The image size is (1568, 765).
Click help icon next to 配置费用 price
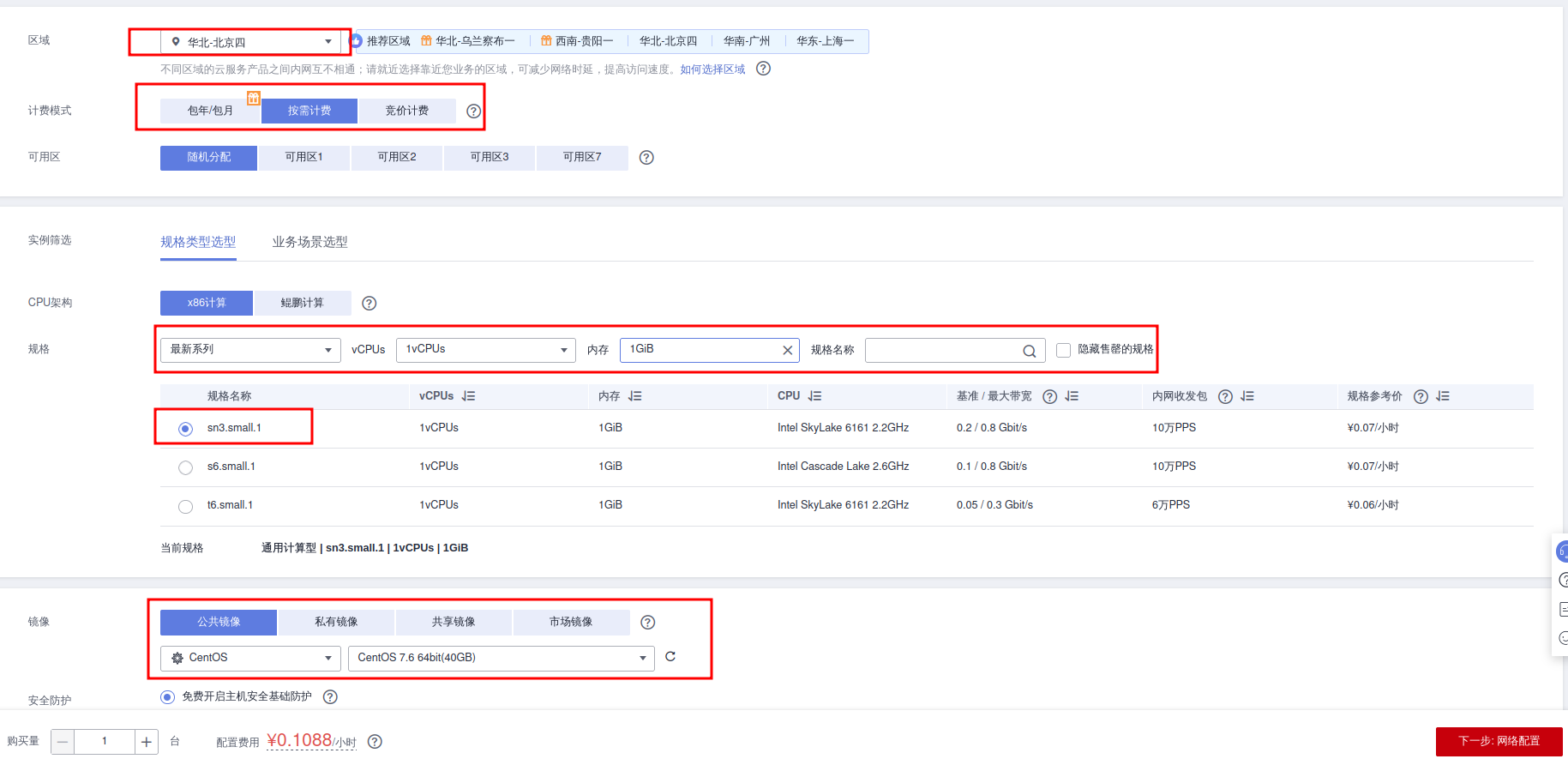375,742
